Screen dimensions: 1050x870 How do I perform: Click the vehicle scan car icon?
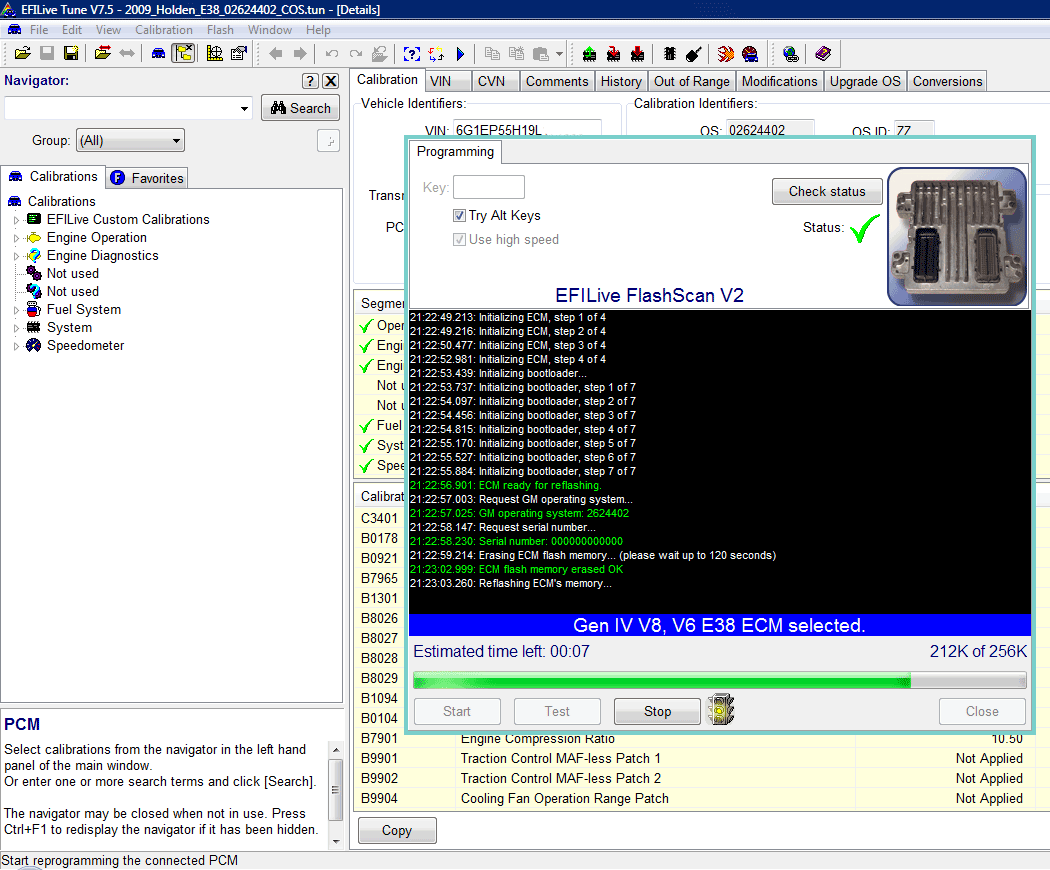point(157,53)
